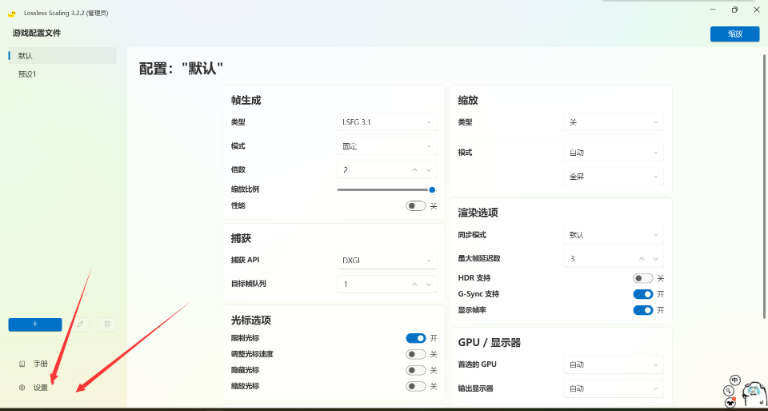Image resolution: width=768 pixels, height=411 pixels.
Task: Disable the 限制光标 toggle
Action: tap(416, 338)
